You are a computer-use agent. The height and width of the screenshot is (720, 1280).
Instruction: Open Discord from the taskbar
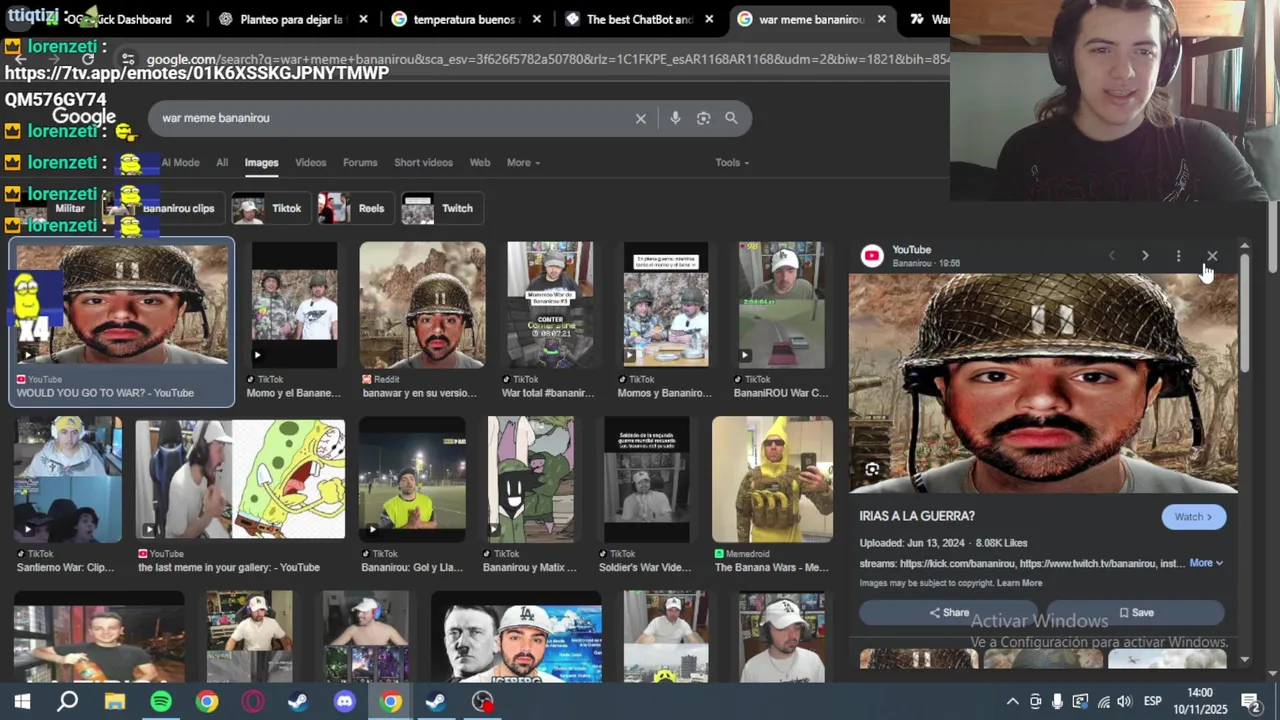345,702
